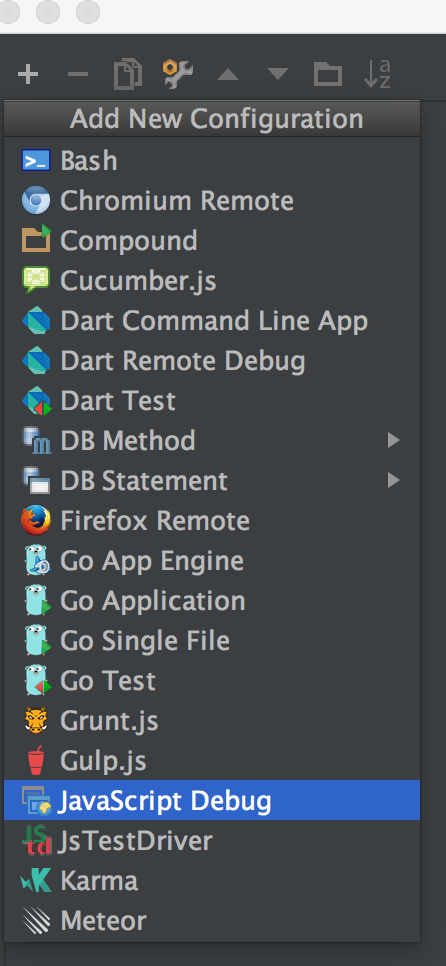Image resolution: width=446 pixels, height=966 pixels.
Task: Click the Go Application gopher icon
Action: [36, 601]
